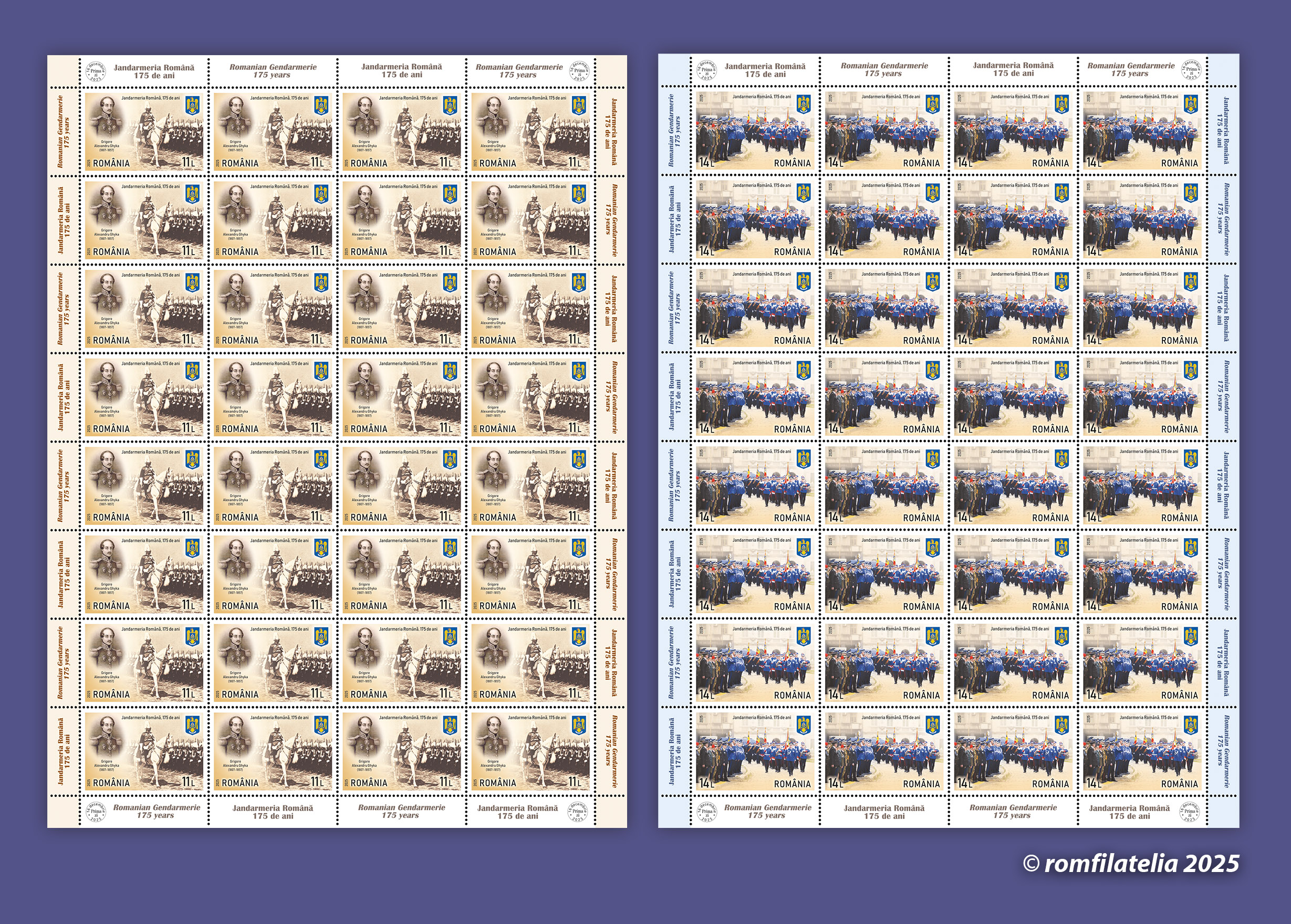Click the coat of arms on the first 14L stamp

[803, 104]
